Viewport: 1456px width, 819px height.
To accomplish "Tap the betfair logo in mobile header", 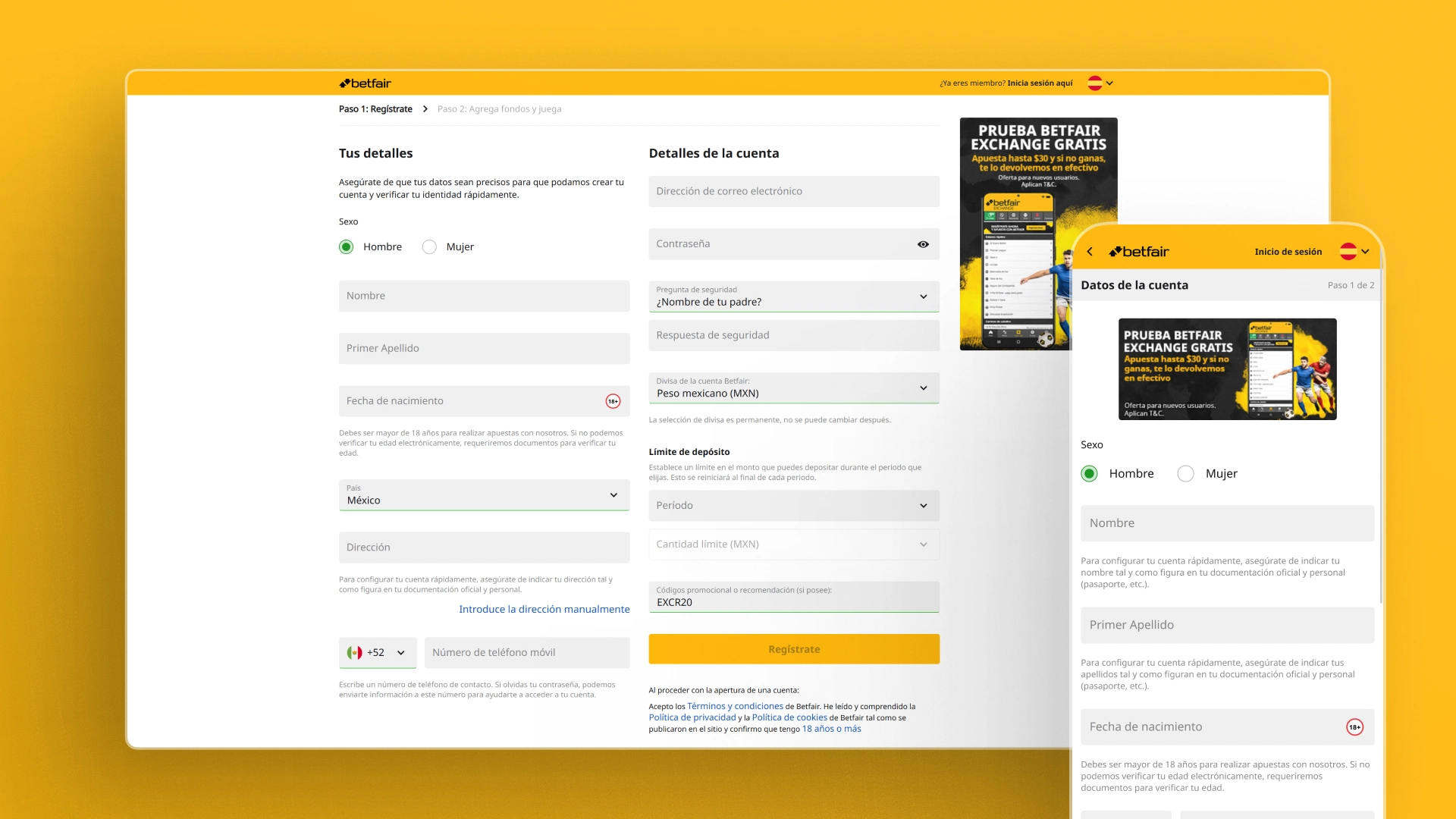I will click(x=1139, y=252).
